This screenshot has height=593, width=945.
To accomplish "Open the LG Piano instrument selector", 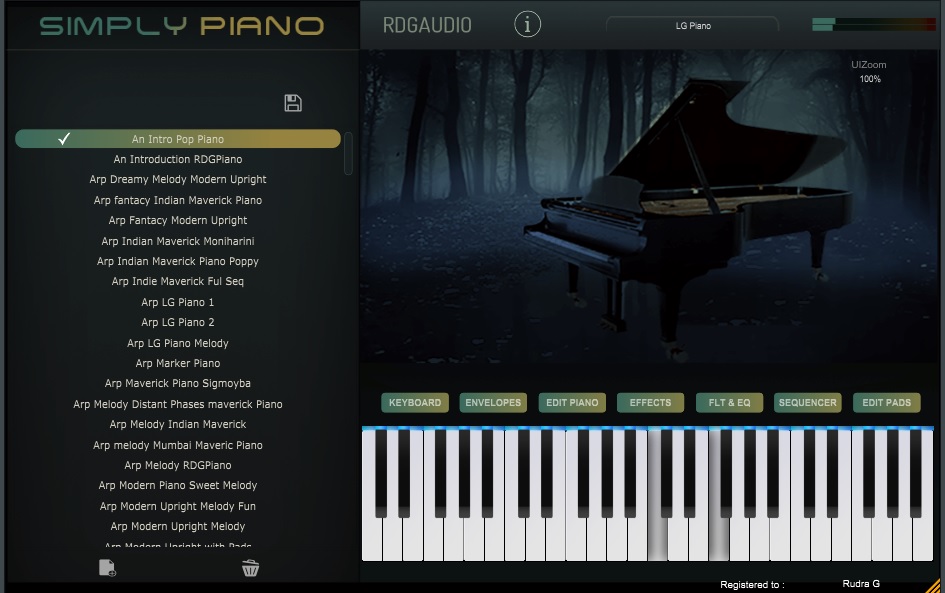I will click(692, 25).
